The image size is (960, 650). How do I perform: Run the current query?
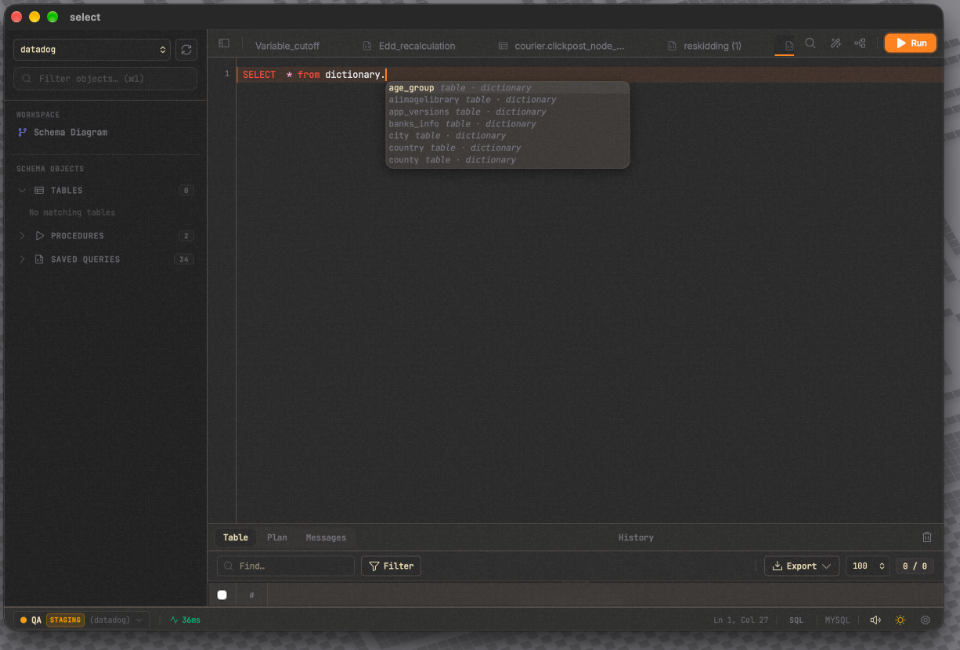pyautogui.click(x=910, y=43)
